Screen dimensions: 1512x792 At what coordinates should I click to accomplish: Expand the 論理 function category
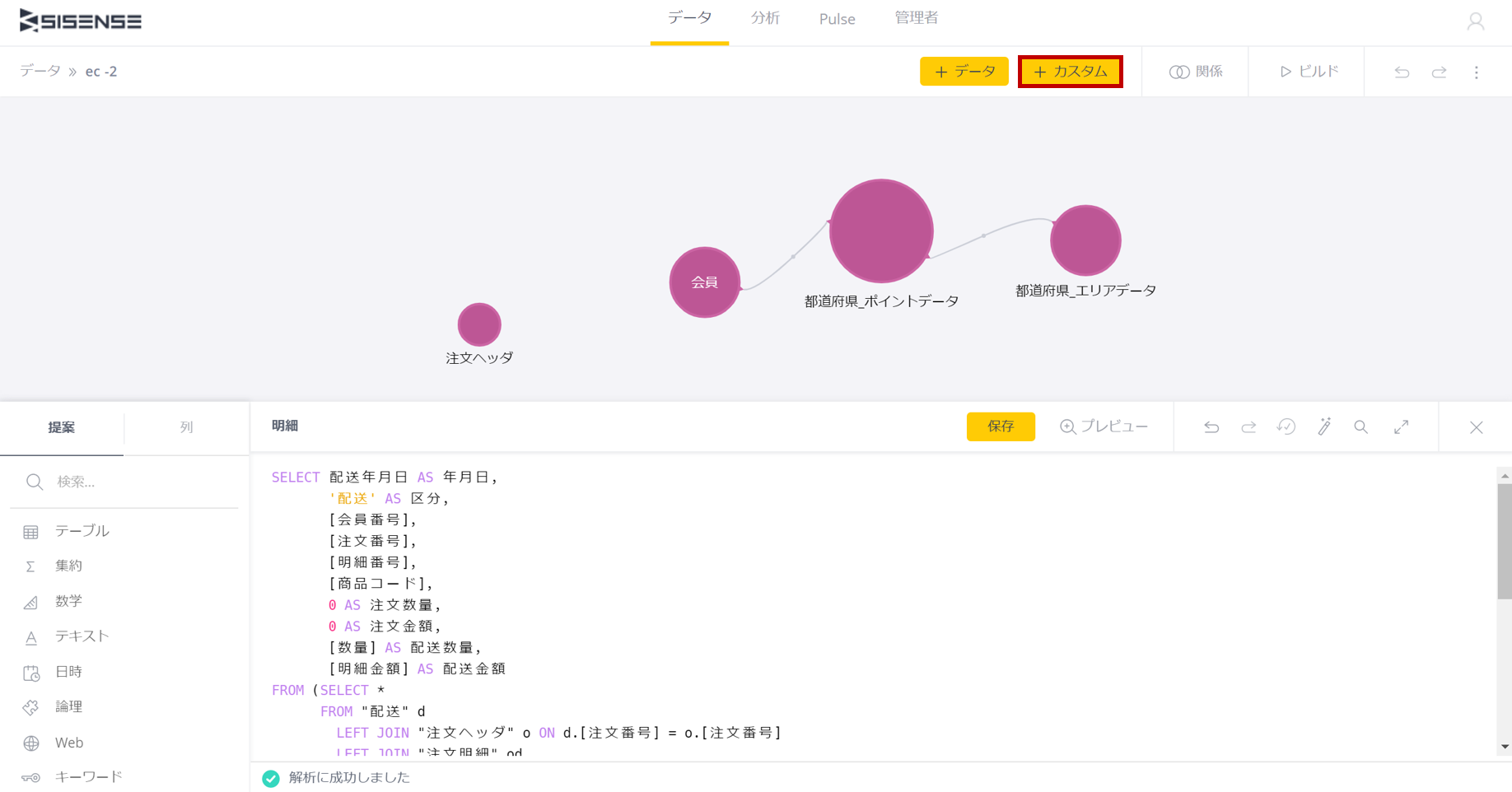[68, 707]
